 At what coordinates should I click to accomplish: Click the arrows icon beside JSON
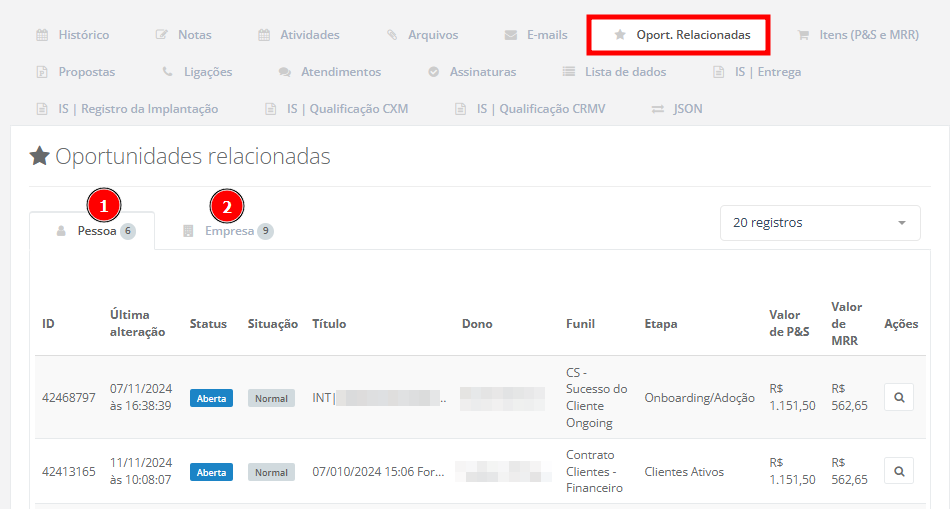point(657,109)
